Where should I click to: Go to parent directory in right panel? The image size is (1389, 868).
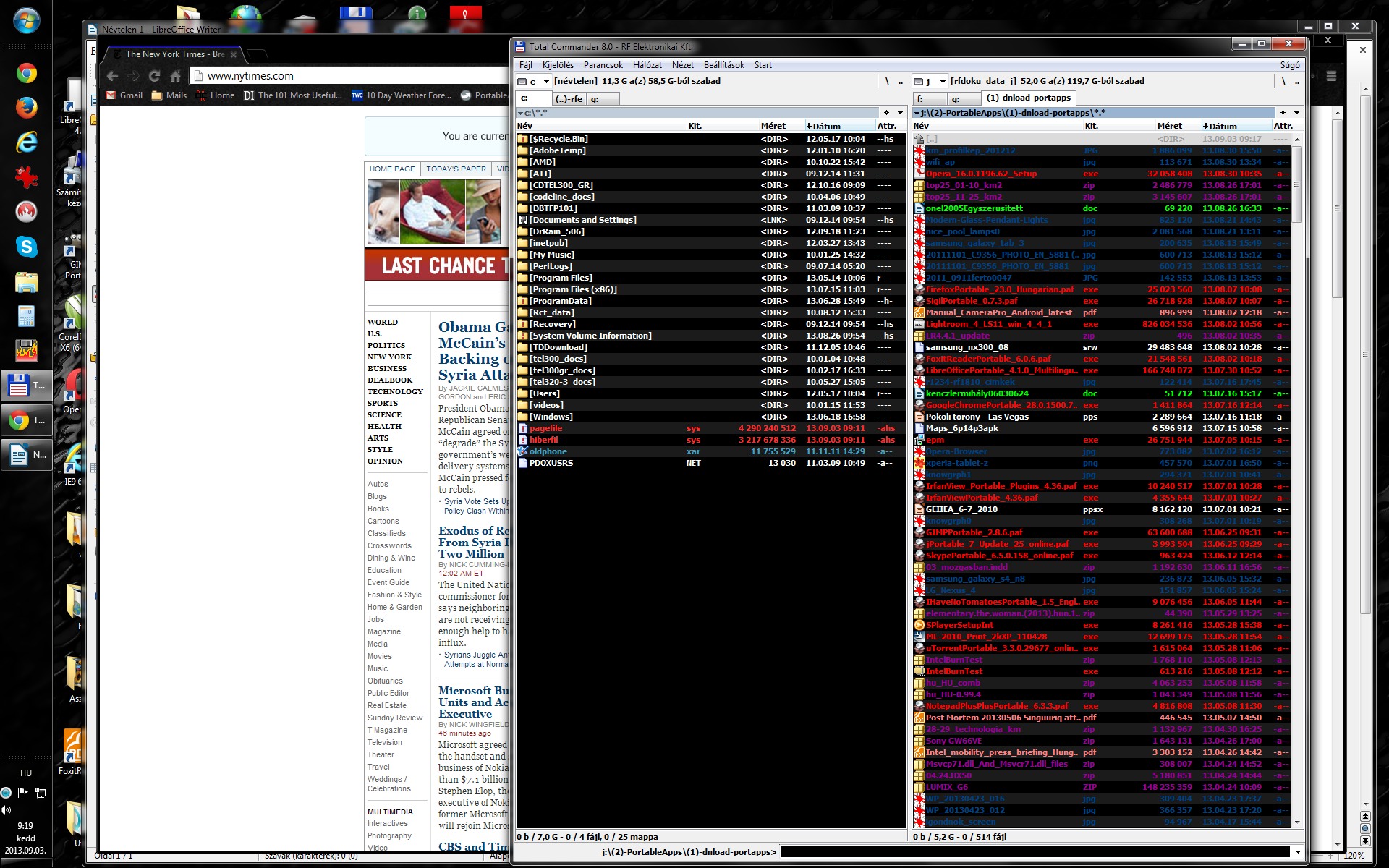[x=1296, y=81]
